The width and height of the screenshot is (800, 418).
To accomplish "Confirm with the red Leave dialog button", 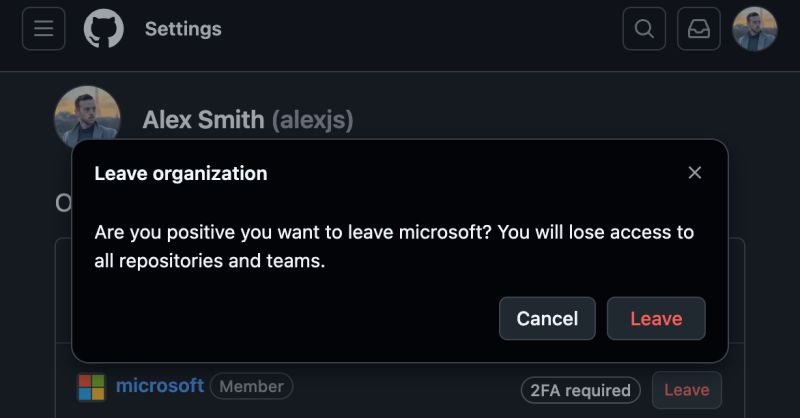I will pos(656,319).
